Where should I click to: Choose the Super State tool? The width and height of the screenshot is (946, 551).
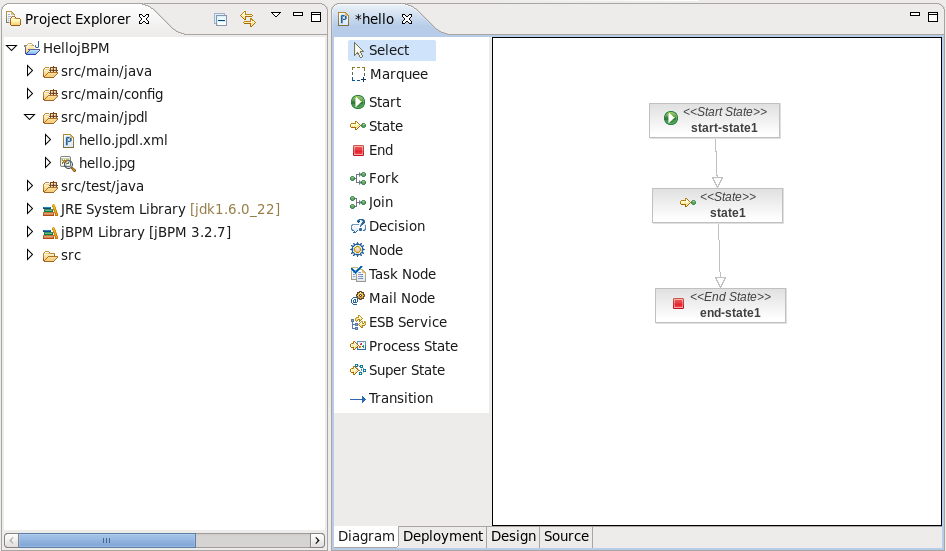tap(397, 370)
